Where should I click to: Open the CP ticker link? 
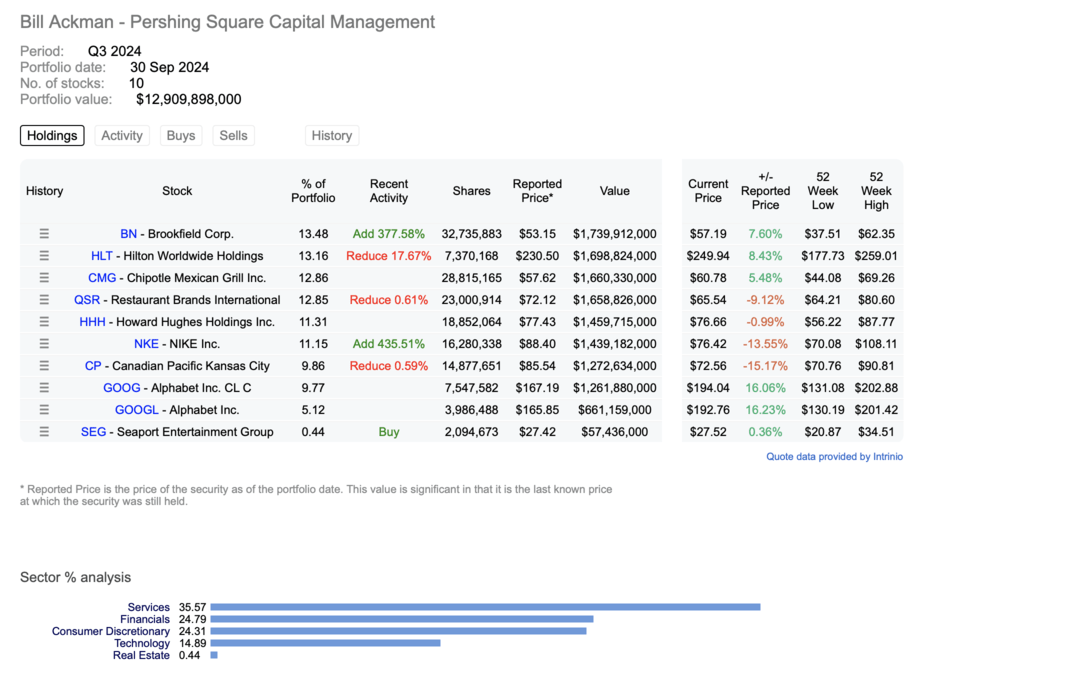(x=93, y=365)
